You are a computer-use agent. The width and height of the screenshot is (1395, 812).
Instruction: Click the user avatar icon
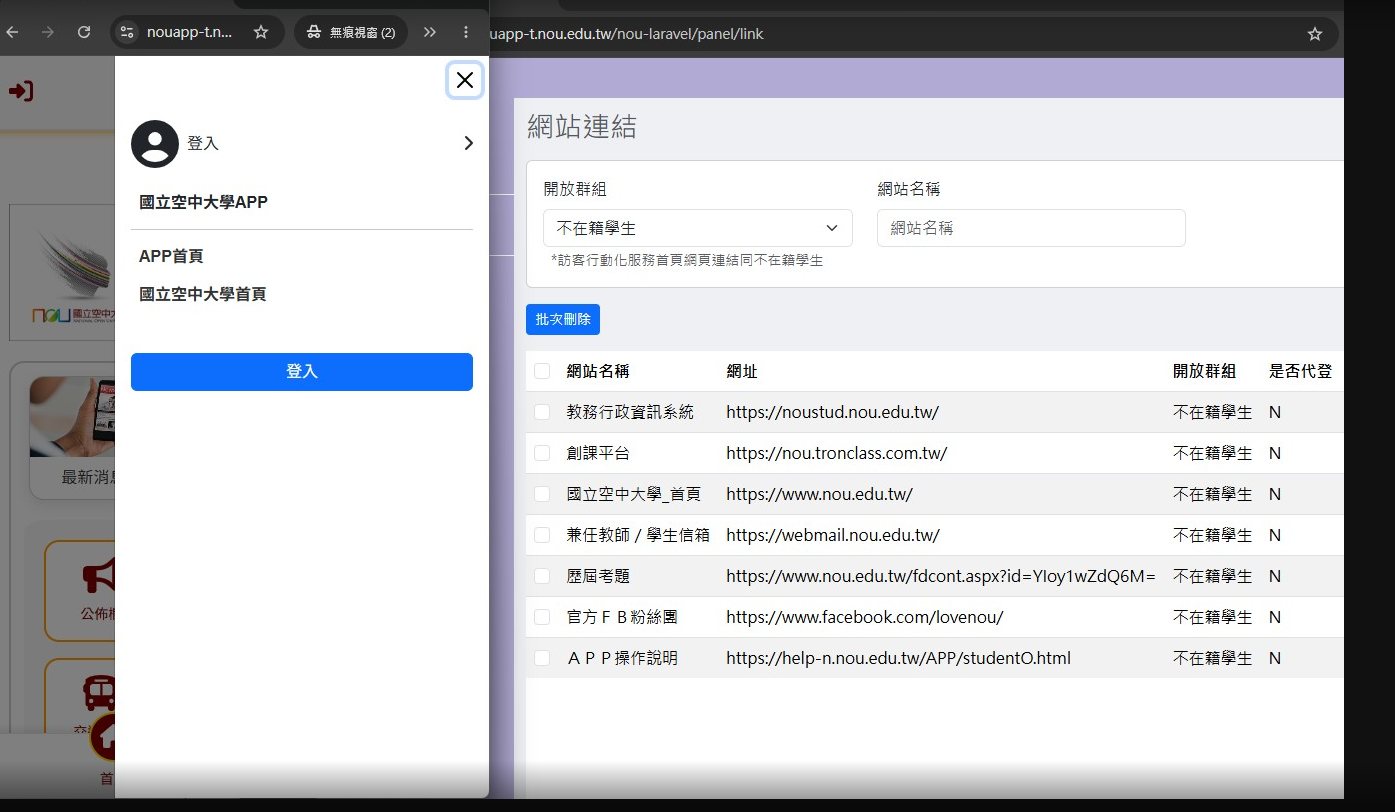pos(155,144)
